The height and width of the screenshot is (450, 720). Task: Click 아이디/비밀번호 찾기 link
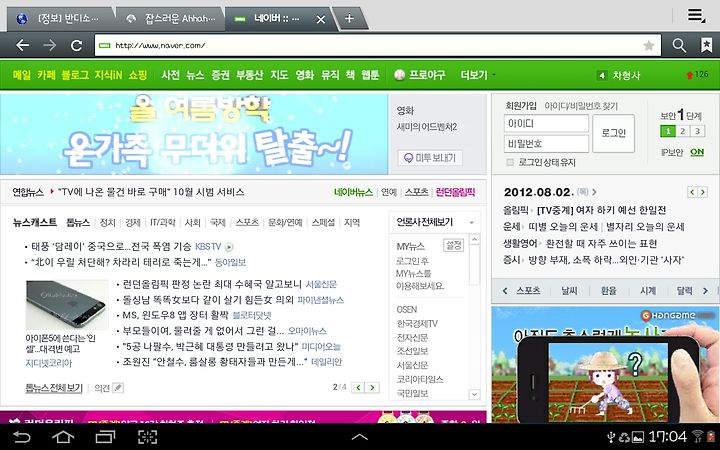tap(581, 106)
